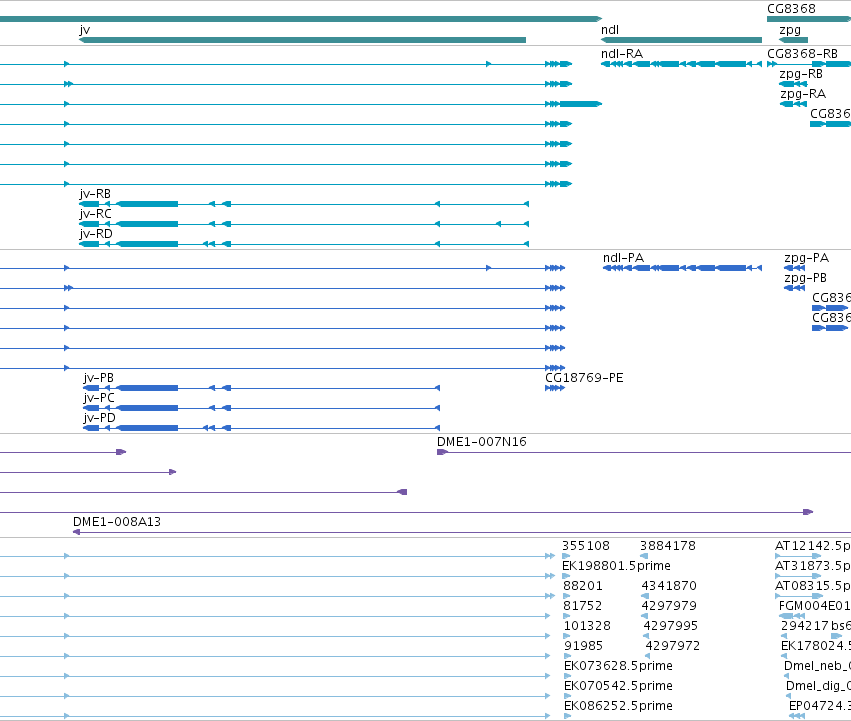Select the jv-RB transcript exon block
Screen dimensions: 851x721
pyautogui.click(x=148, y=204)
